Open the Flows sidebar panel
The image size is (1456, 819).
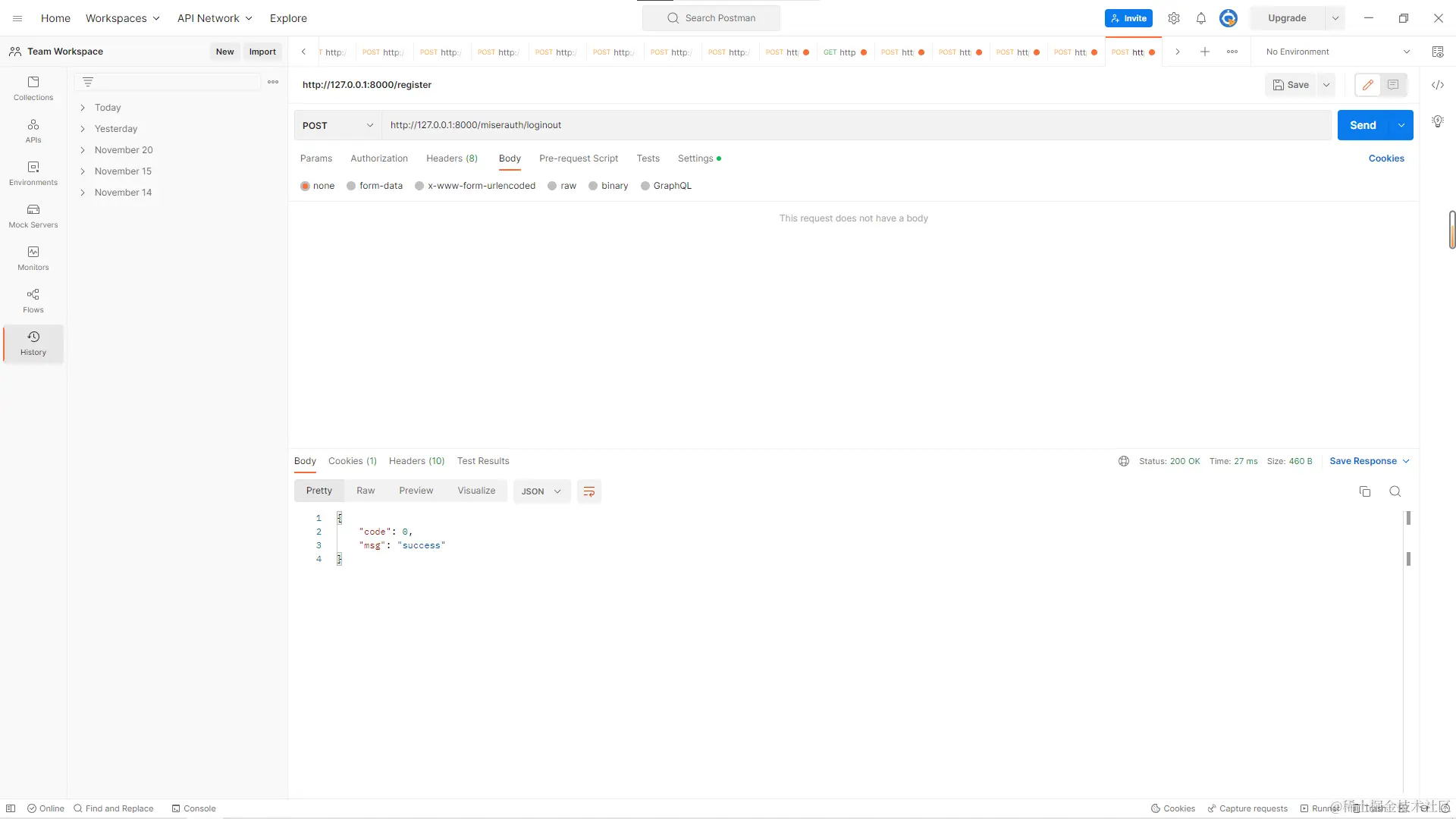tap(33, 300)
